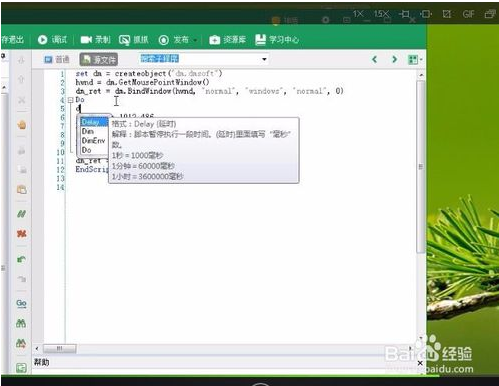Click the greyed copy icon in sidebar
Image resolution: width=499 pixels, height=386 pixels.
coord(22,170)
